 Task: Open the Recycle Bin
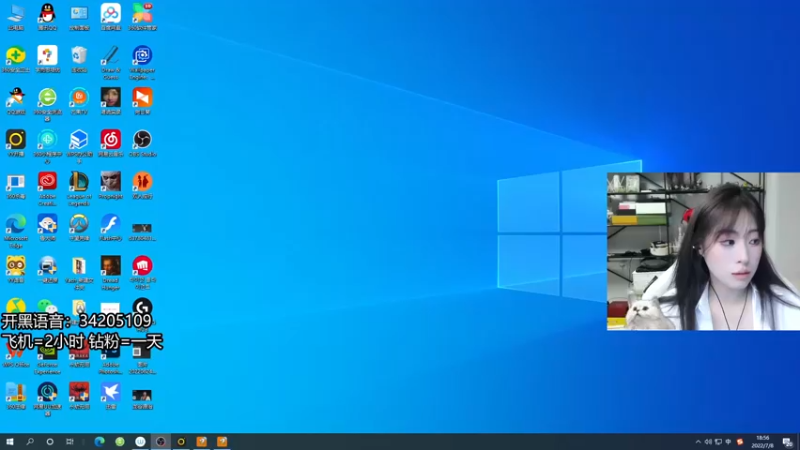tap(79, 59)
